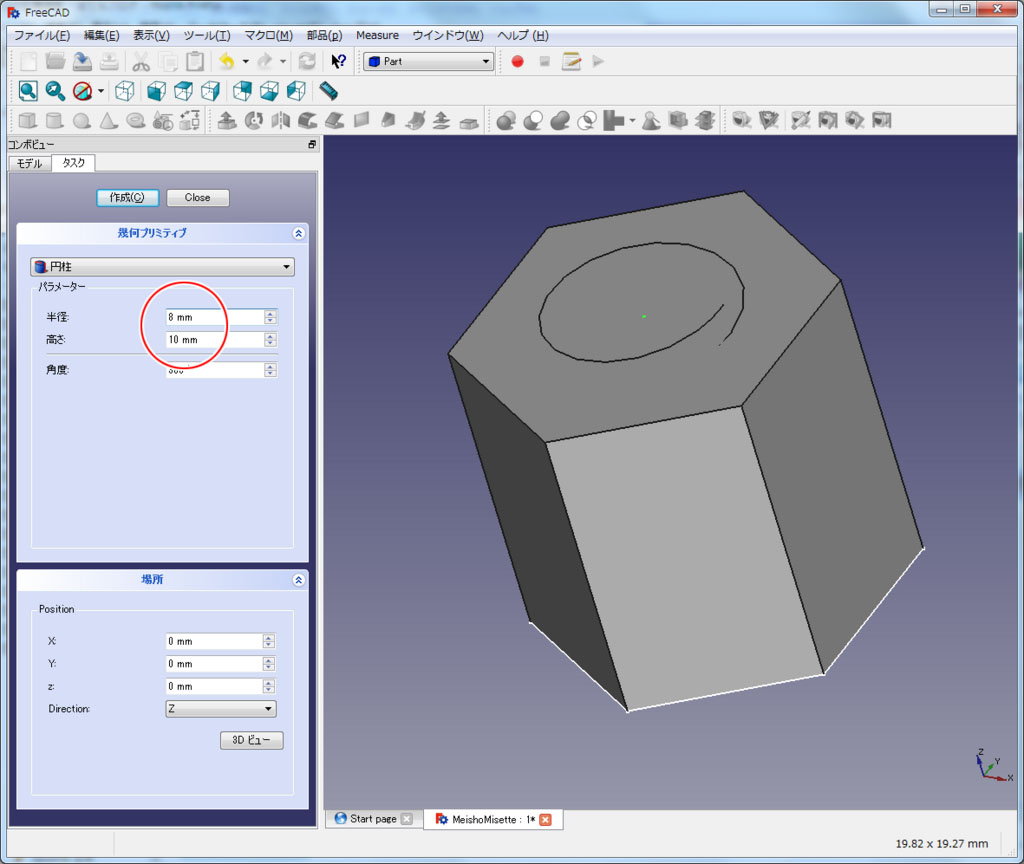Image resolution: width=1024 pixels, height=864 pixels.
Task: Click the yellow Undo arrow
Action: coord(227,61)
